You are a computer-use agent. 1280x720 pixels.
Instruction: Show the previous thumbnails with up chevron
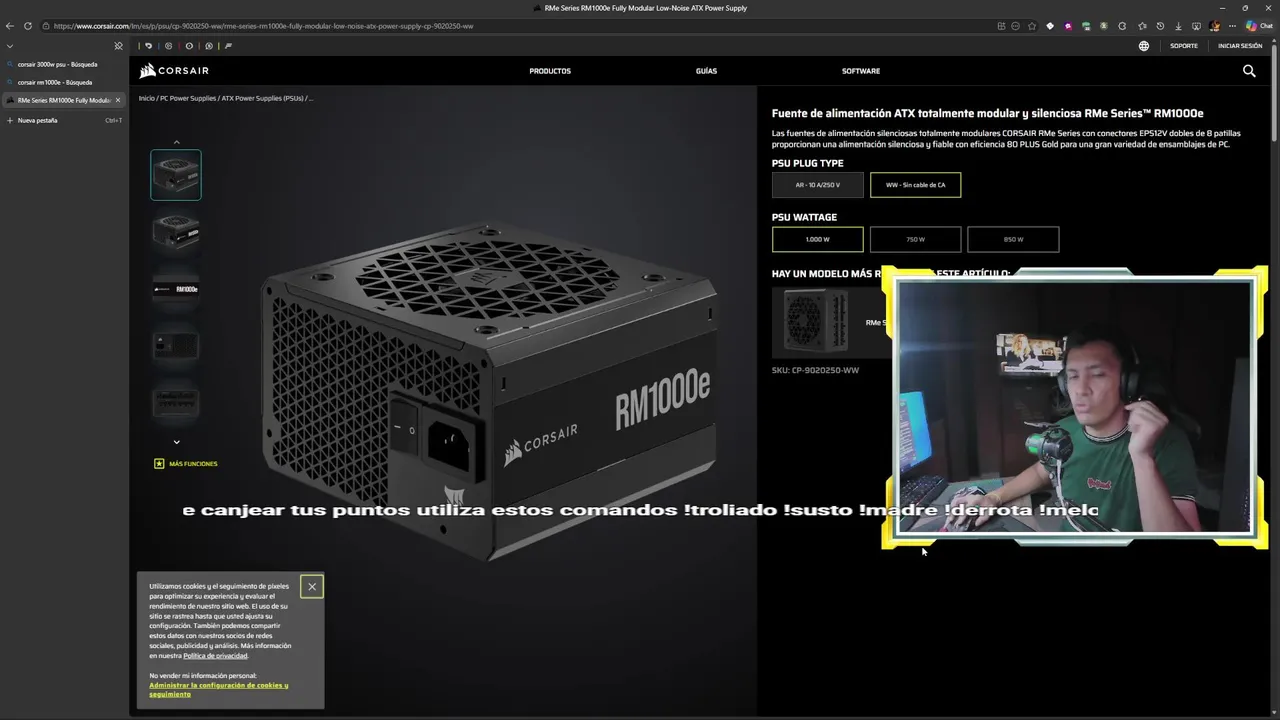(176, 142)
